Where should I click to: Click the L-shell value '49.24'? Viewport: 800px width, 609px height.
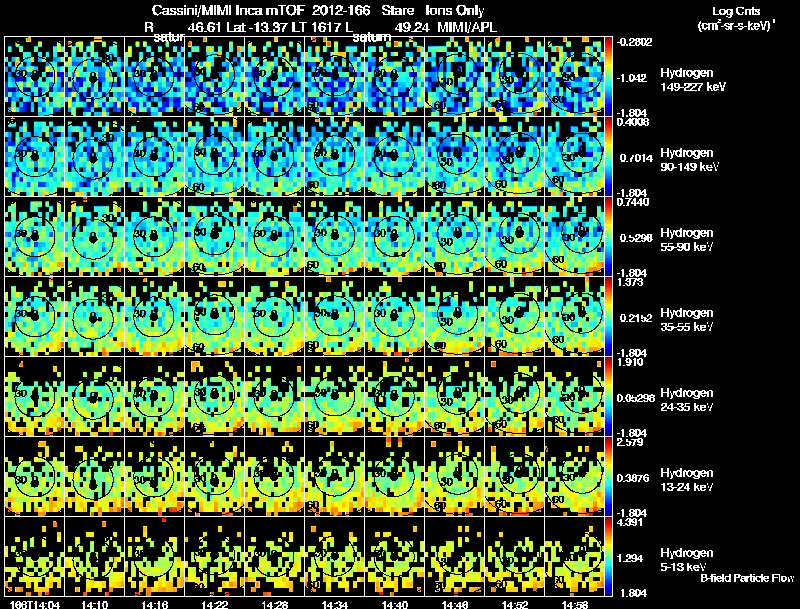click(x=412, y=27)
